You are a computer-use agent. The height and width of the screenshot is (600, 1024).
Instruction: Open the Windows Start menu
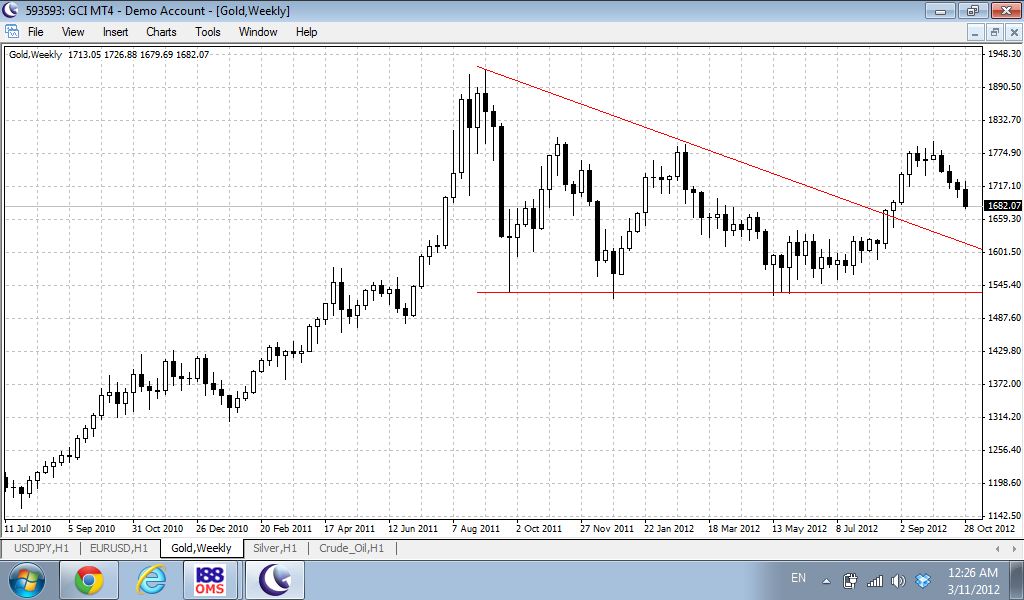coord(25,579)
